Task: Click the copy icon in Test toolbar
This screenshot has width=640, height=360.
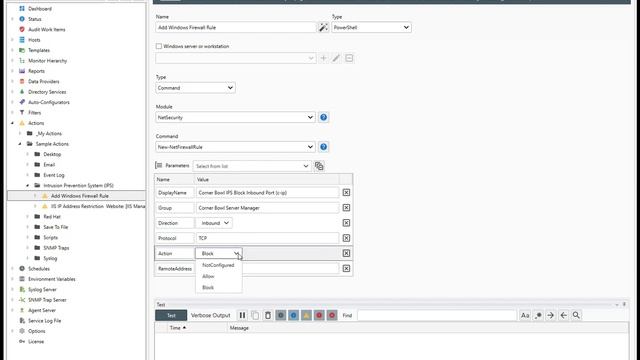Action: tap(255, 315)
